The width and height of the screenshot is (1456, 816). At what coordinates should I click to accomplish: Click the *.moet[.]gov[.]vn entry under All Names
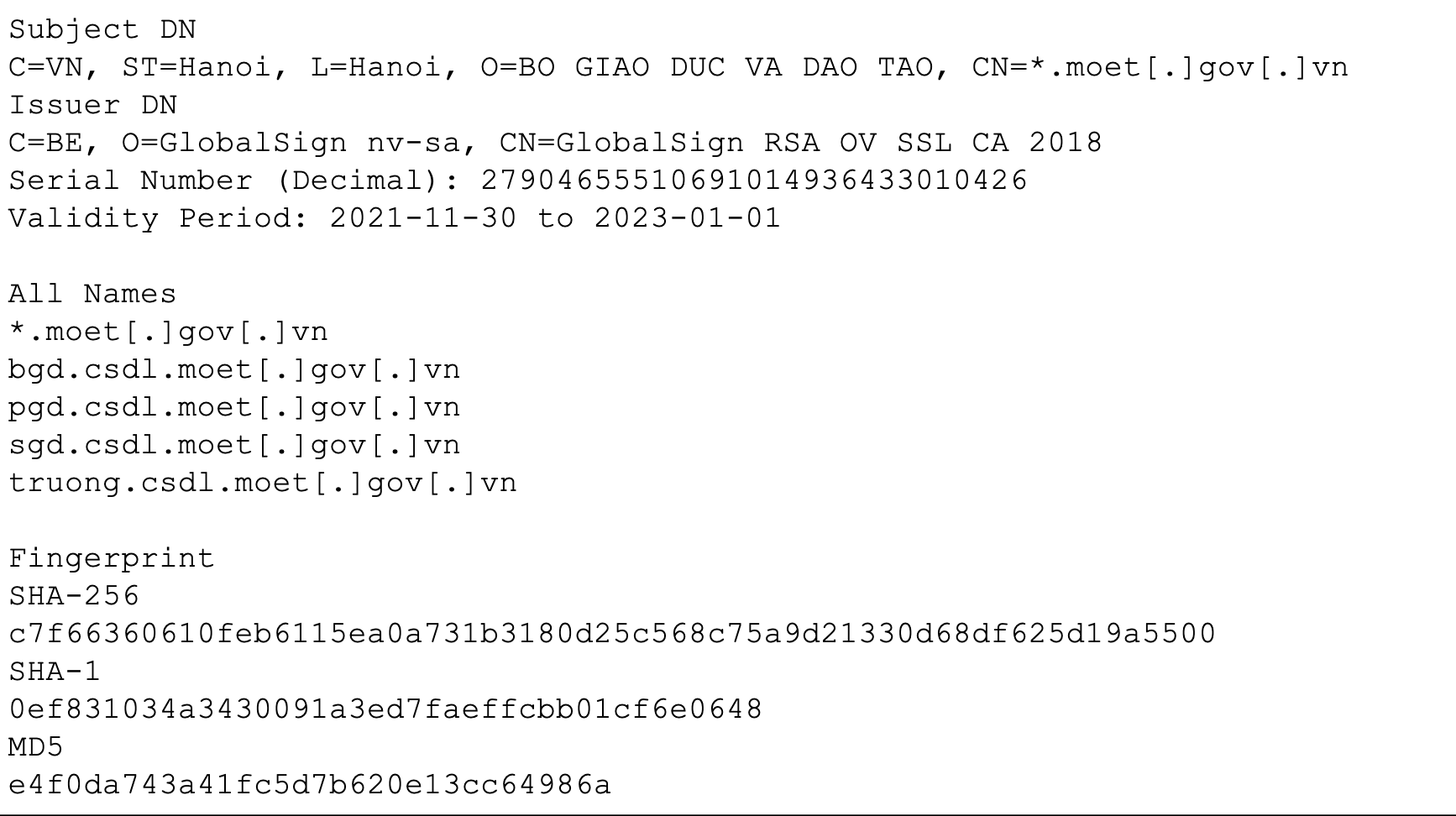point(169,332)
